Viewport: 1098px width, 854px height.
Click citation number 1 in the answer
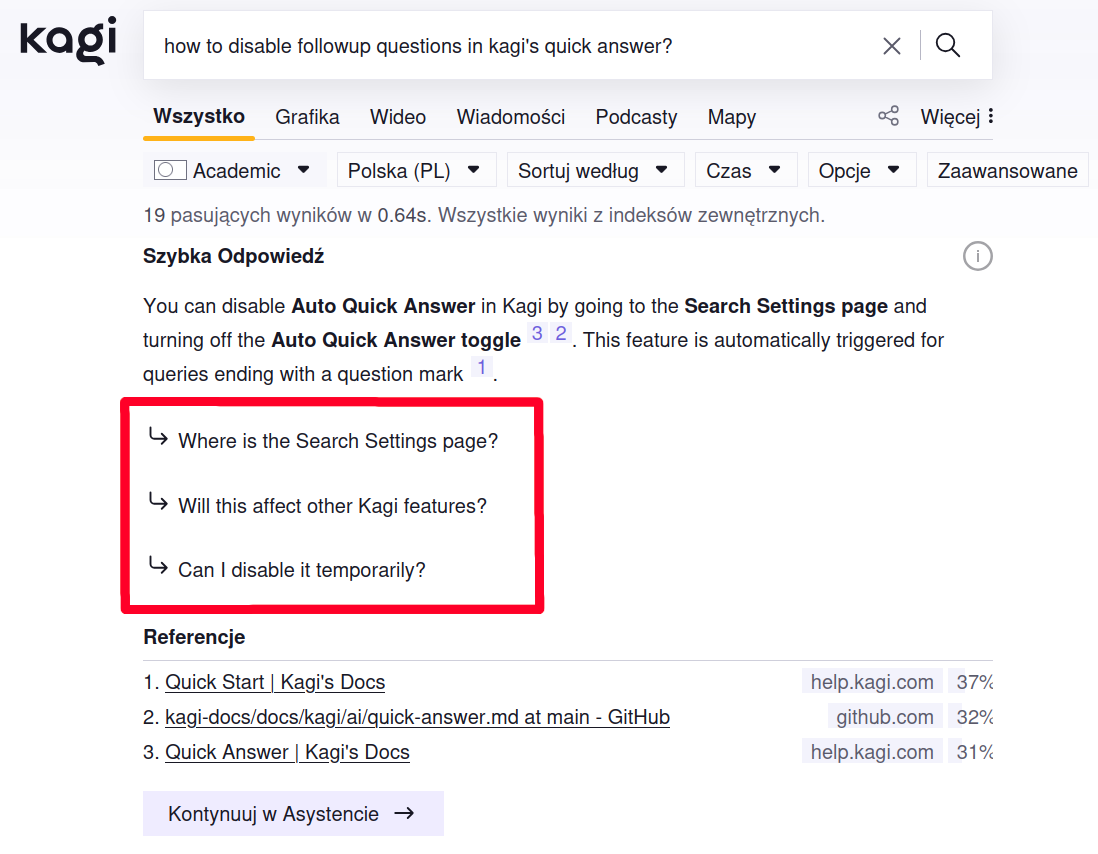pyautogui.click(x=481, y=368)
